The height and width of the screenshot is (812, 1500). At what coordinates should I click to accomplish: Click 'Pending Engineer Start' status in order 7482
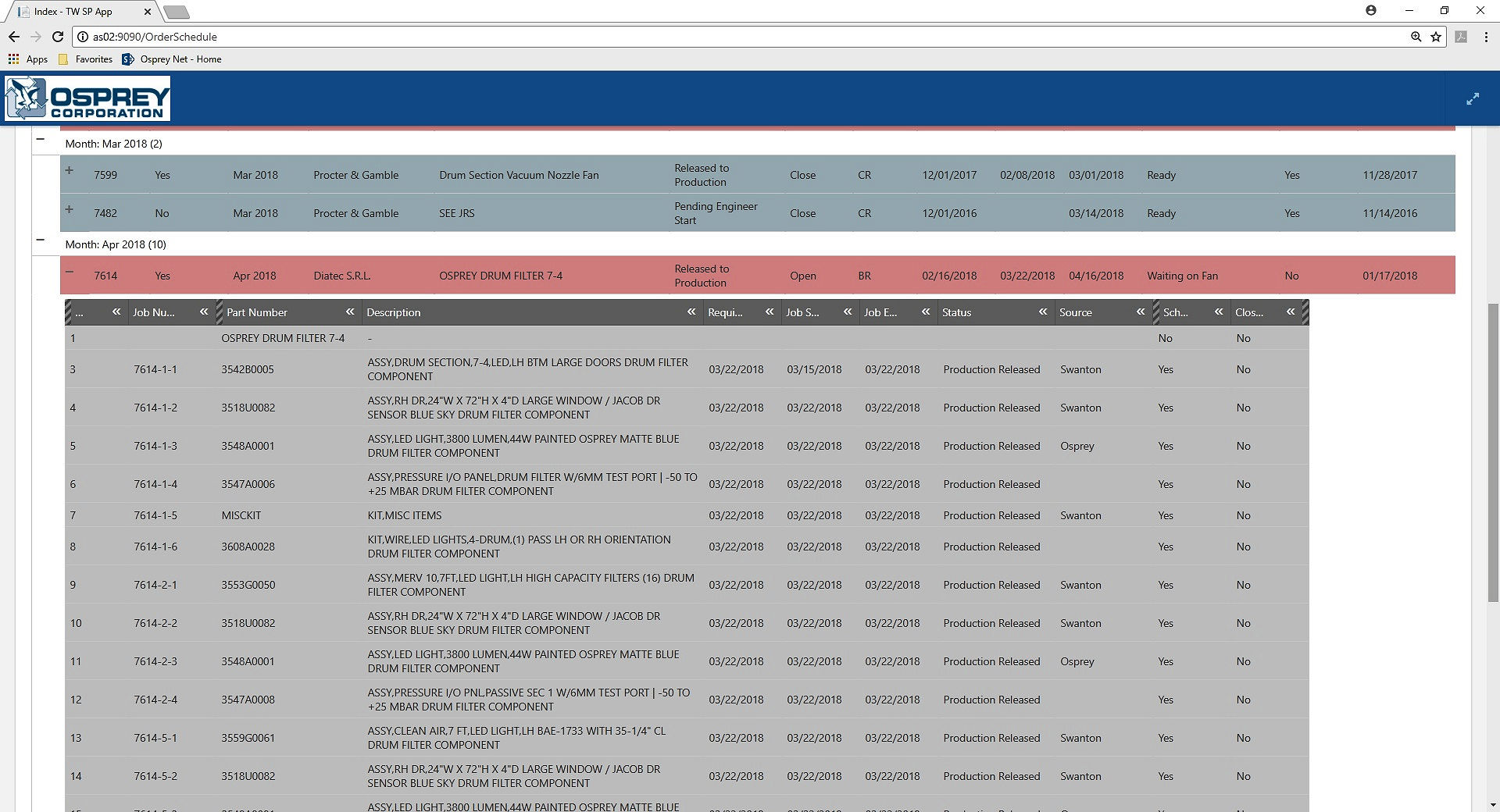[716, 213]
